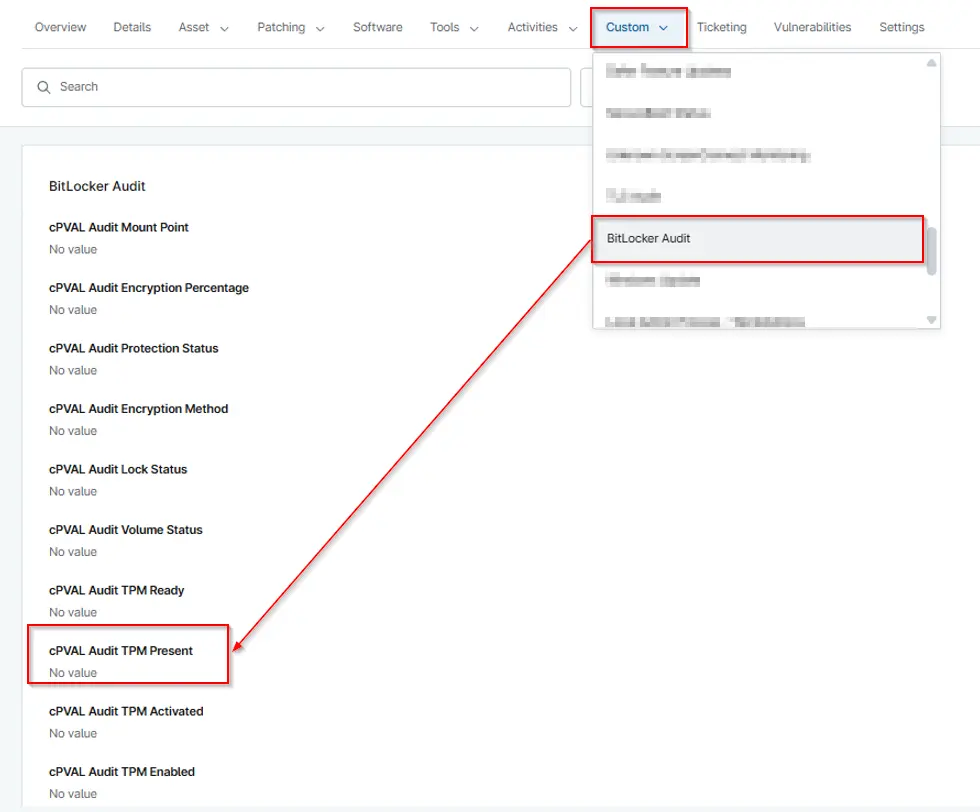Screen dimensions: 980x812
Task: Open the Patching tab
Action: click(x=281, y=28)
